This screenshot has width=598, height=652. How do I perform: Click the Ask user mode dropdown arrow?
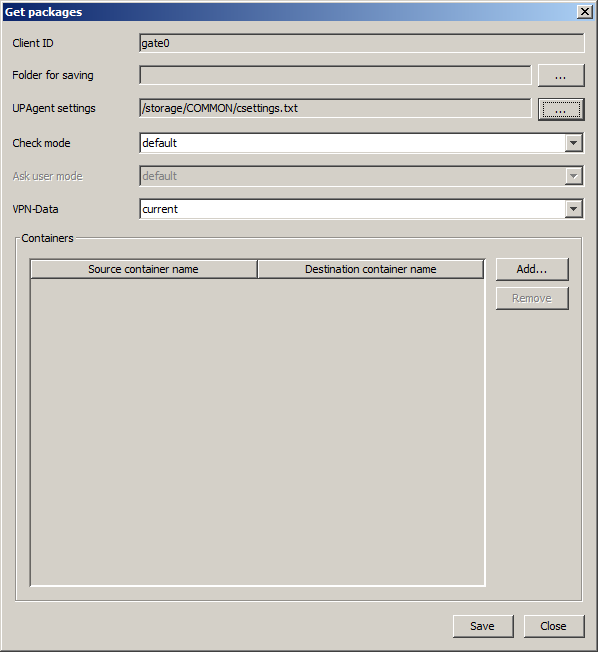click(573, 176)
